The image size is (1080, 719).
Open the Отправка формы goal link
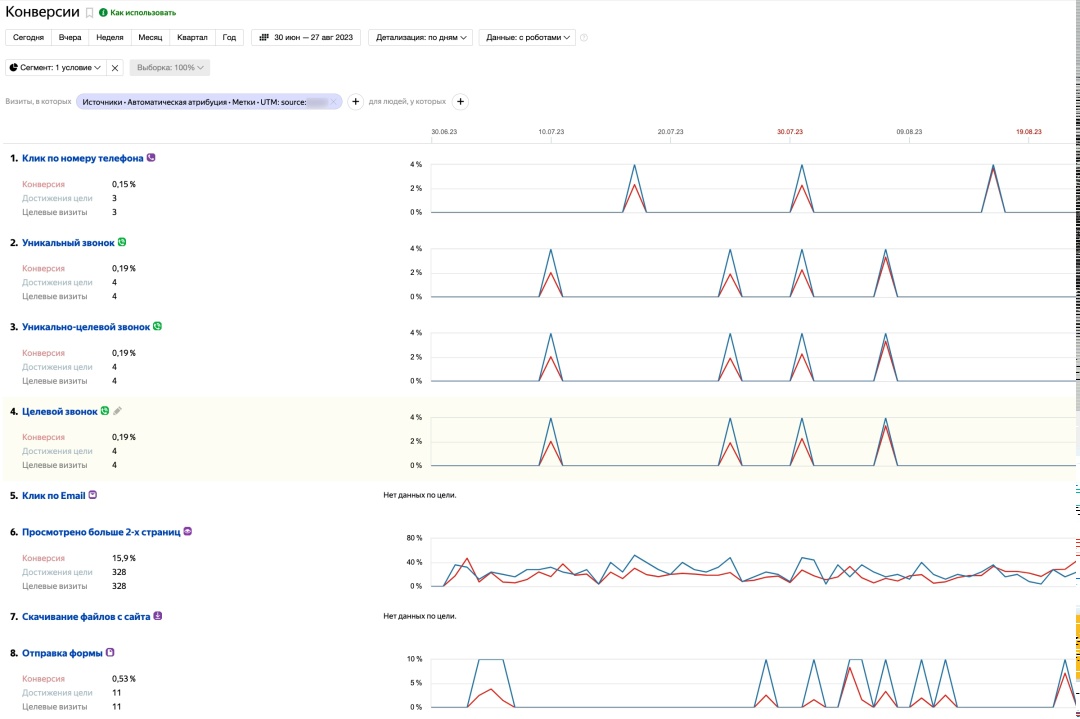(62, 653)
